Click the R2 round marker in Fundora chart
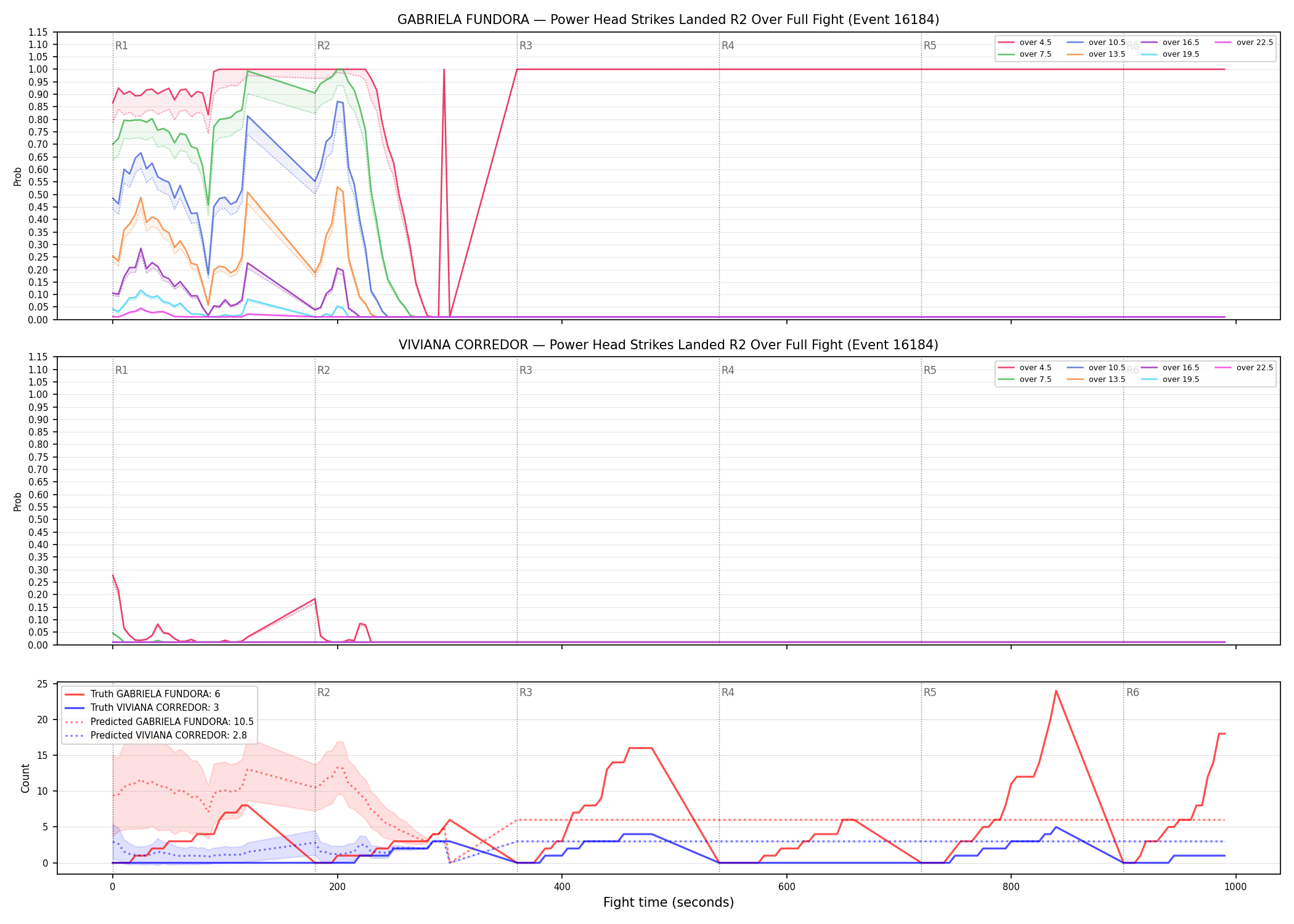 point(323,46)
